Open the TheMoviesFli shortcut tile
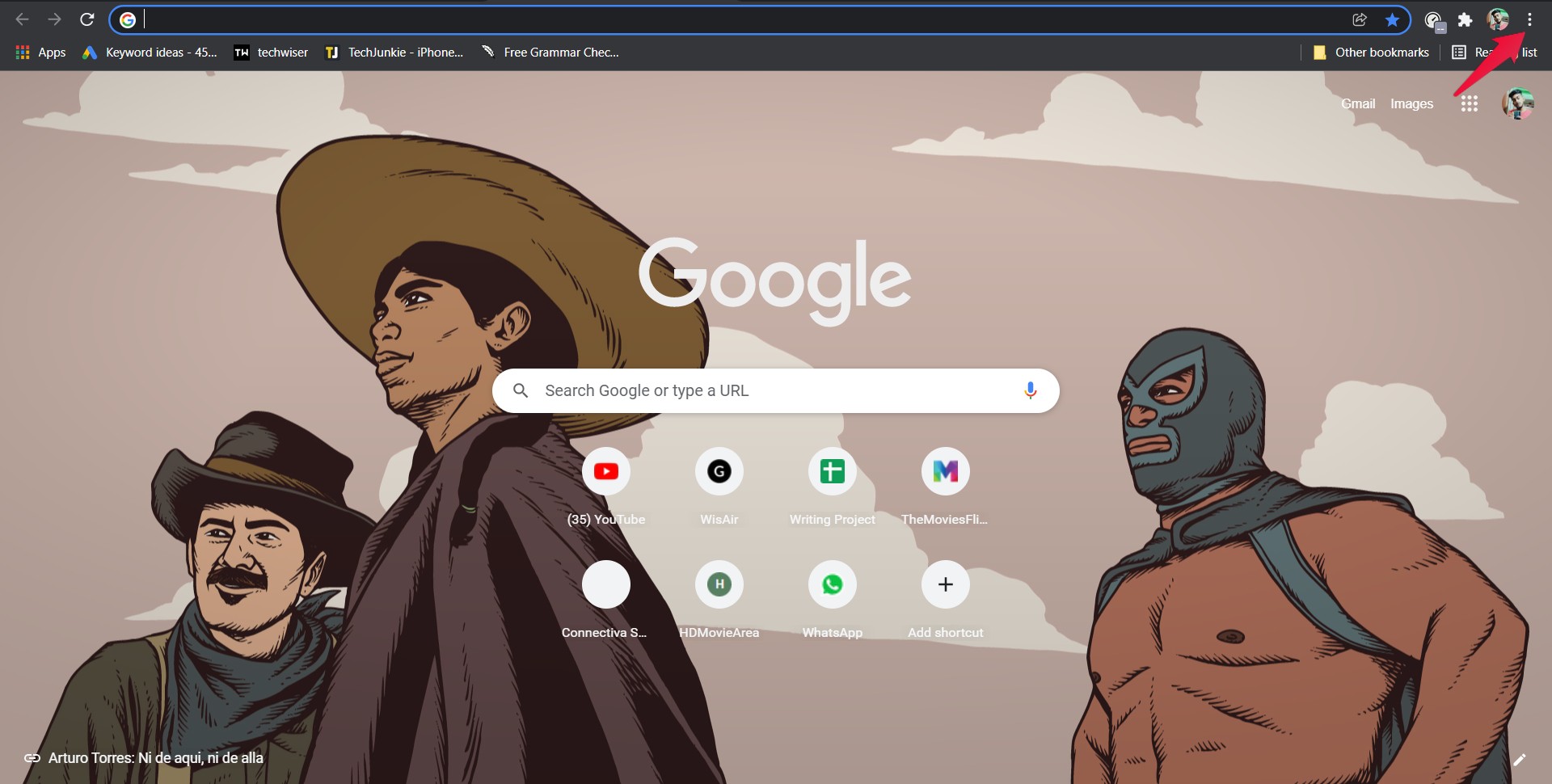This screenshot has height=784, width=1552. click(946, 487)
